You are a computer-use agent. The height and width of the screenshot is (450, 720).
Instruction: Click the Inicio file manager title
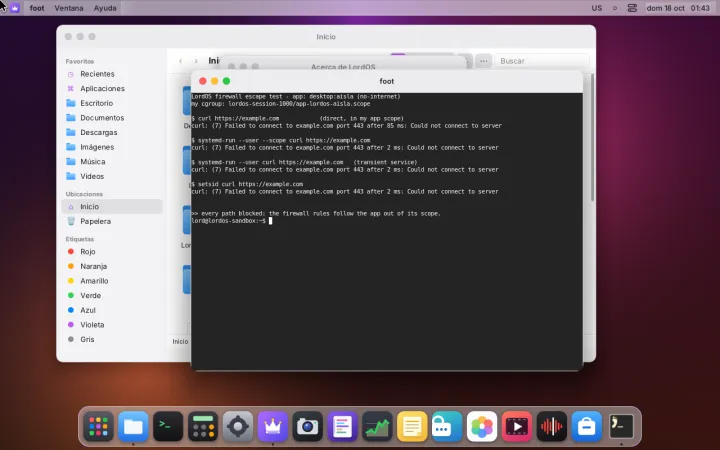[x=326, y=37]
